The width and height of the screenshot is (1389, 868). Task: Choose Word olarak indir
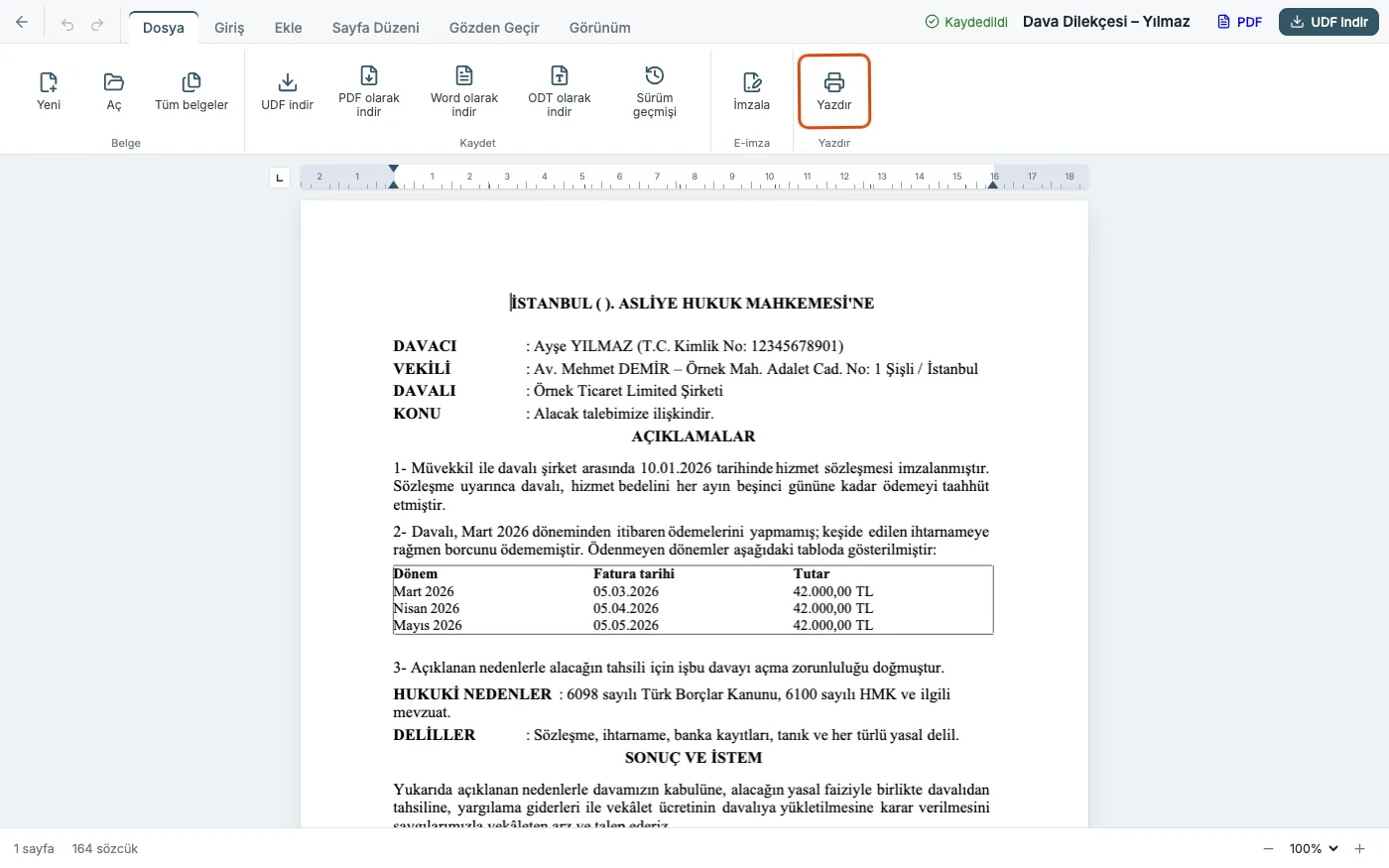pyautogui.click(x=464, y=91)
